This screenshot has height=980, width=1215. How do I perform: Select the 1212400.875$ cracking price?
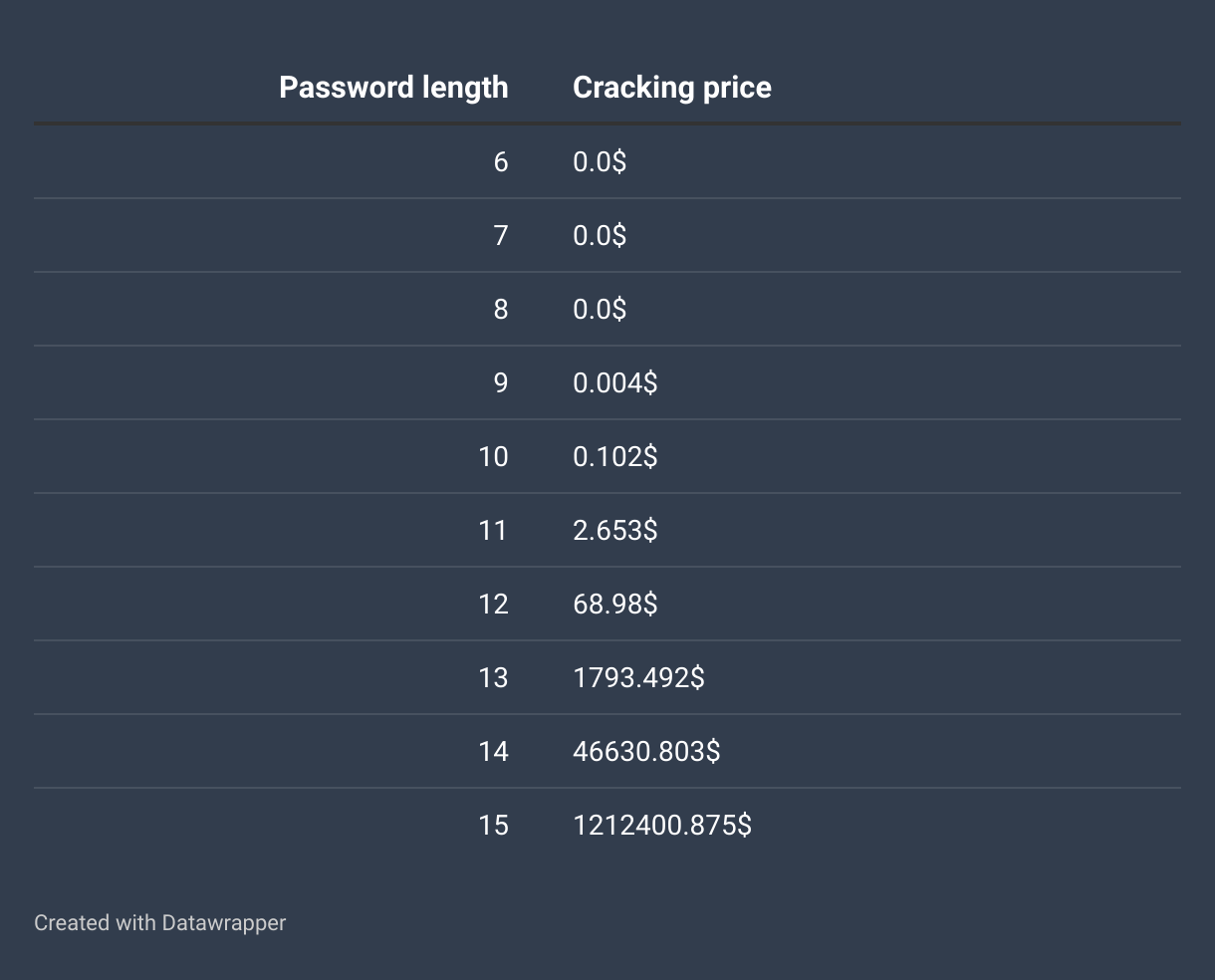pyautogui.click(x=662, y=826)
